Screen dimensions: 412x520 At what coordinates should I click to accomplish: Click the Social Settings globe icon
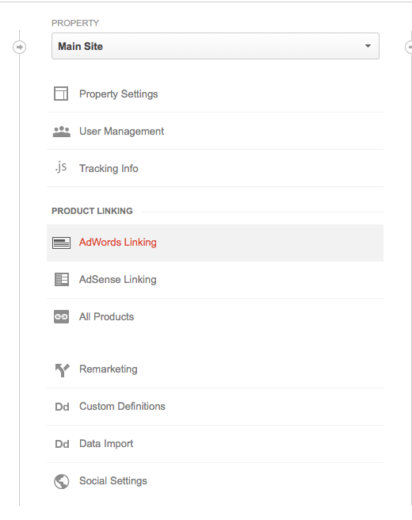(62, 481)
